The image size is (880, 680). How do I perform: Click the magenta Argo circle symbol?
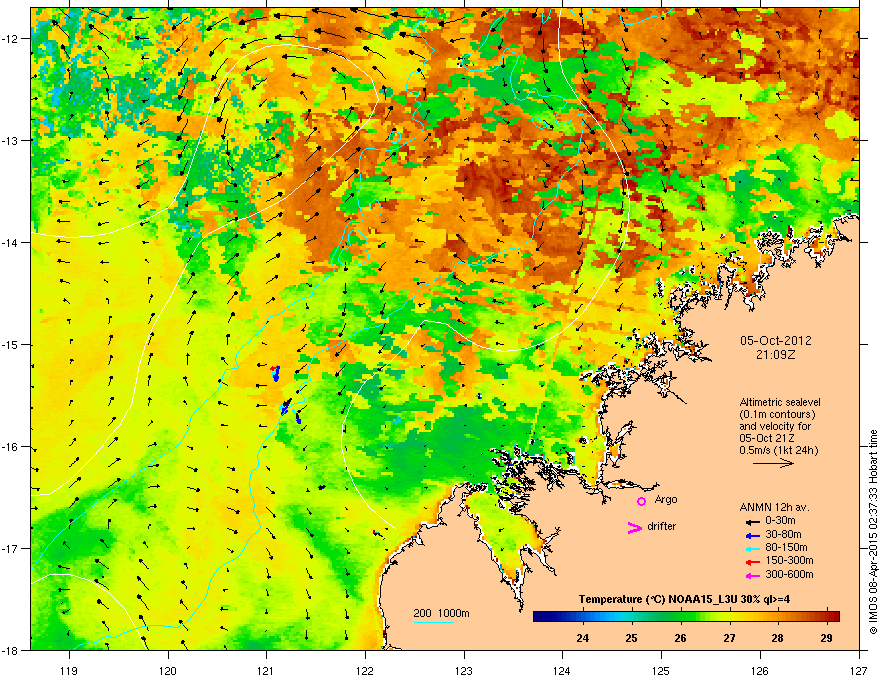coord(641,501)
